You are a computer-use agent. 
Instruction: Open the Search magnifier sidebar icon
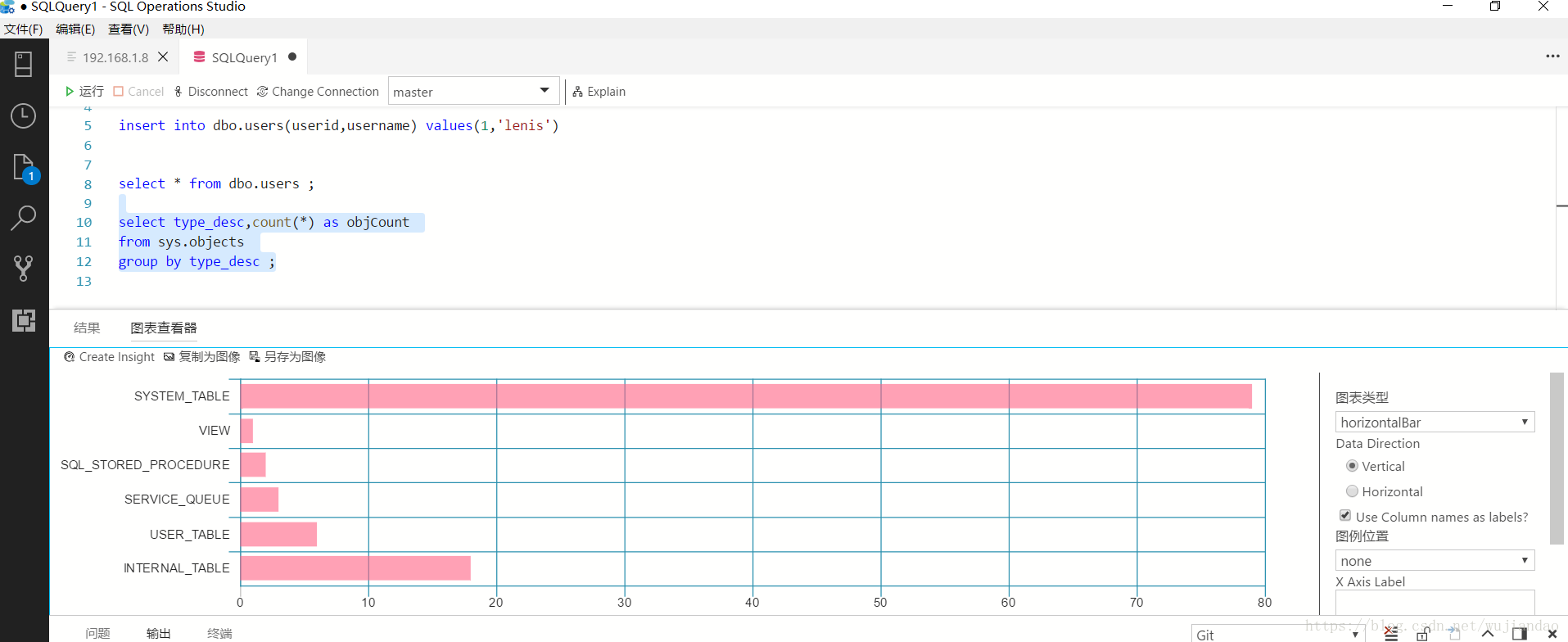pos(24,218)
